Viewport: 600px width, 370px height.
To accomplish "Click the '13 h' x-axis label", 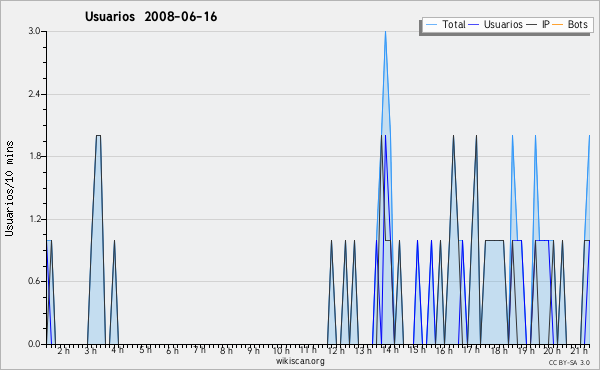I will (x=363, y=351).
